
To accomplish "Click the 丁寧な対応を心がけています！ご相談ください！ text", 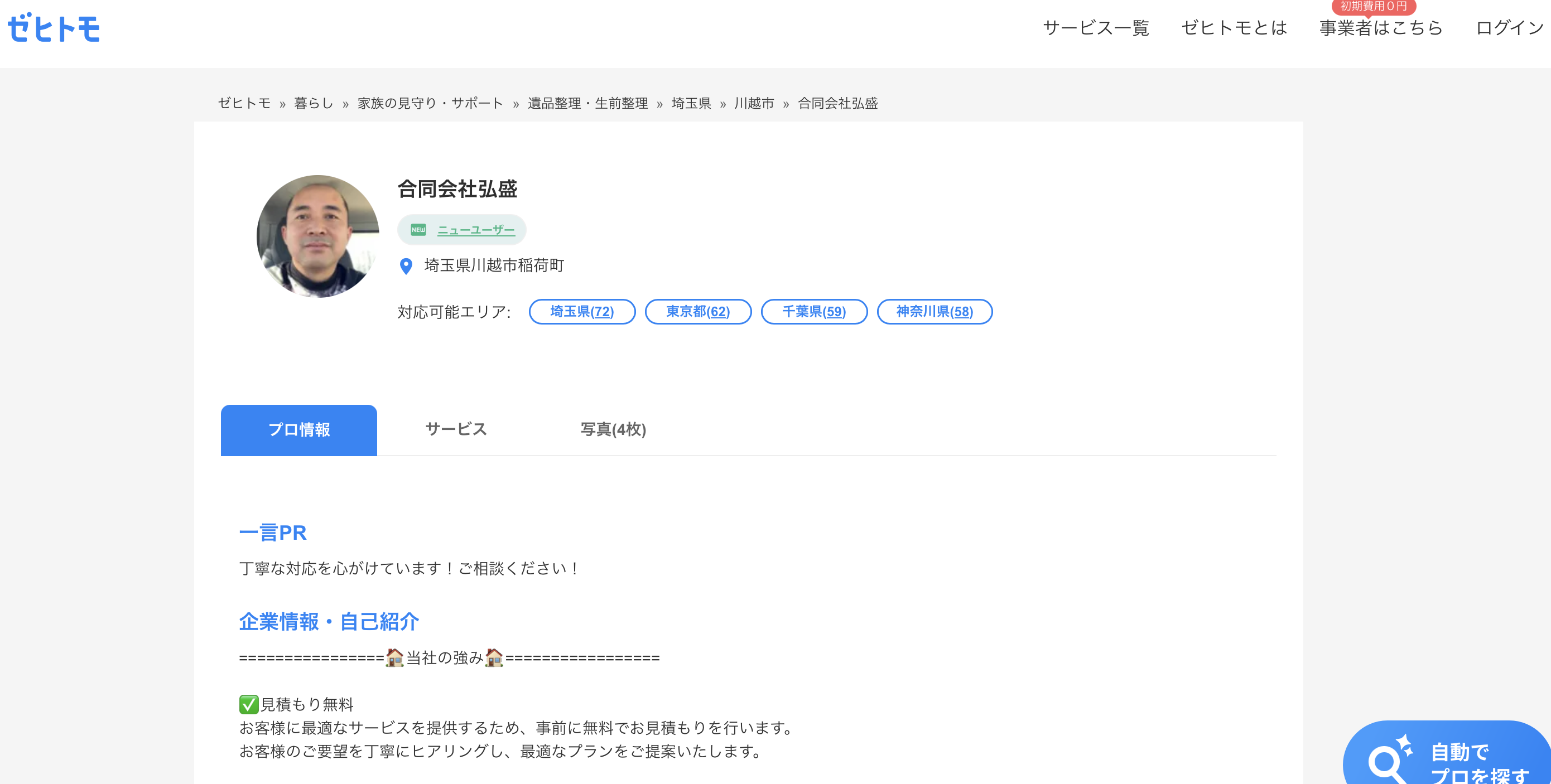I will (x=409, y=569).
